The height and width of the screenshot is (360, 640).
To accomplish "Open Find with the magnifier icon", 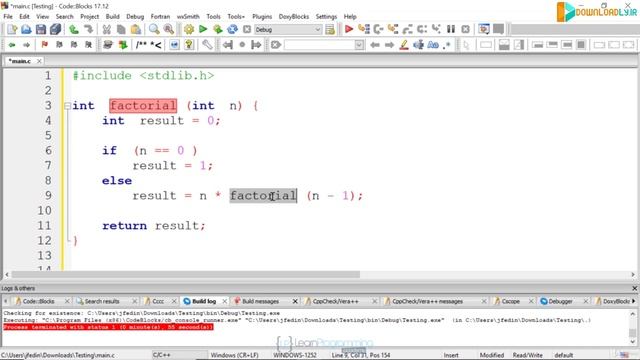I will (x=154, y=29).
